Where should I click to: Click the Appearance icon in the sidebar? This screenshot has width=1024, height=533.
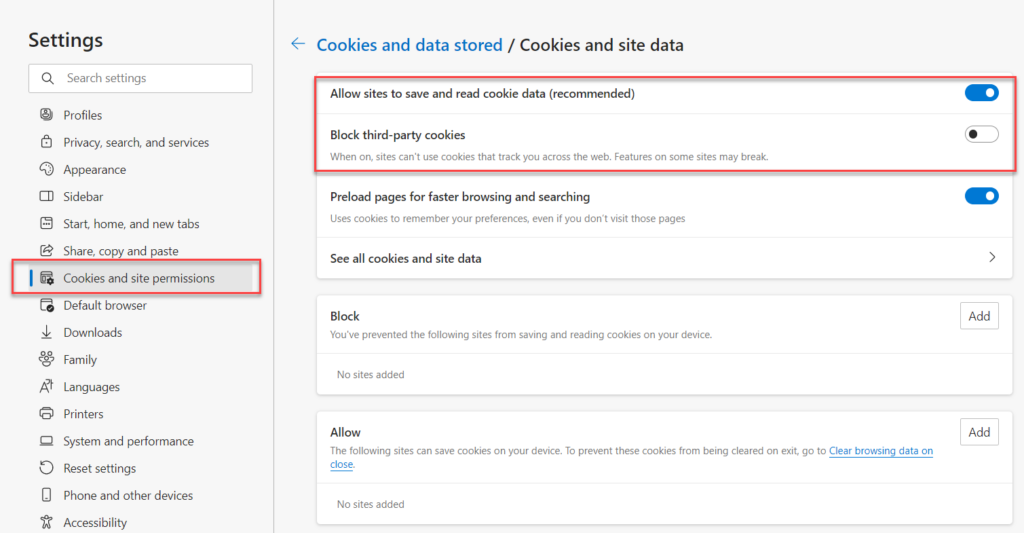[x=46, y=169]
